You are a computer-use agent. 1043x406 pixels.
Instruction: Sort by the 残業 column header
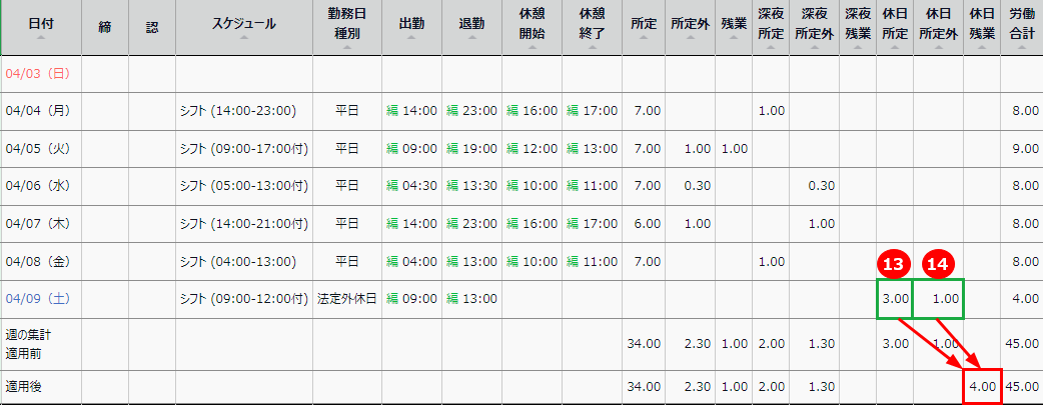733,26
